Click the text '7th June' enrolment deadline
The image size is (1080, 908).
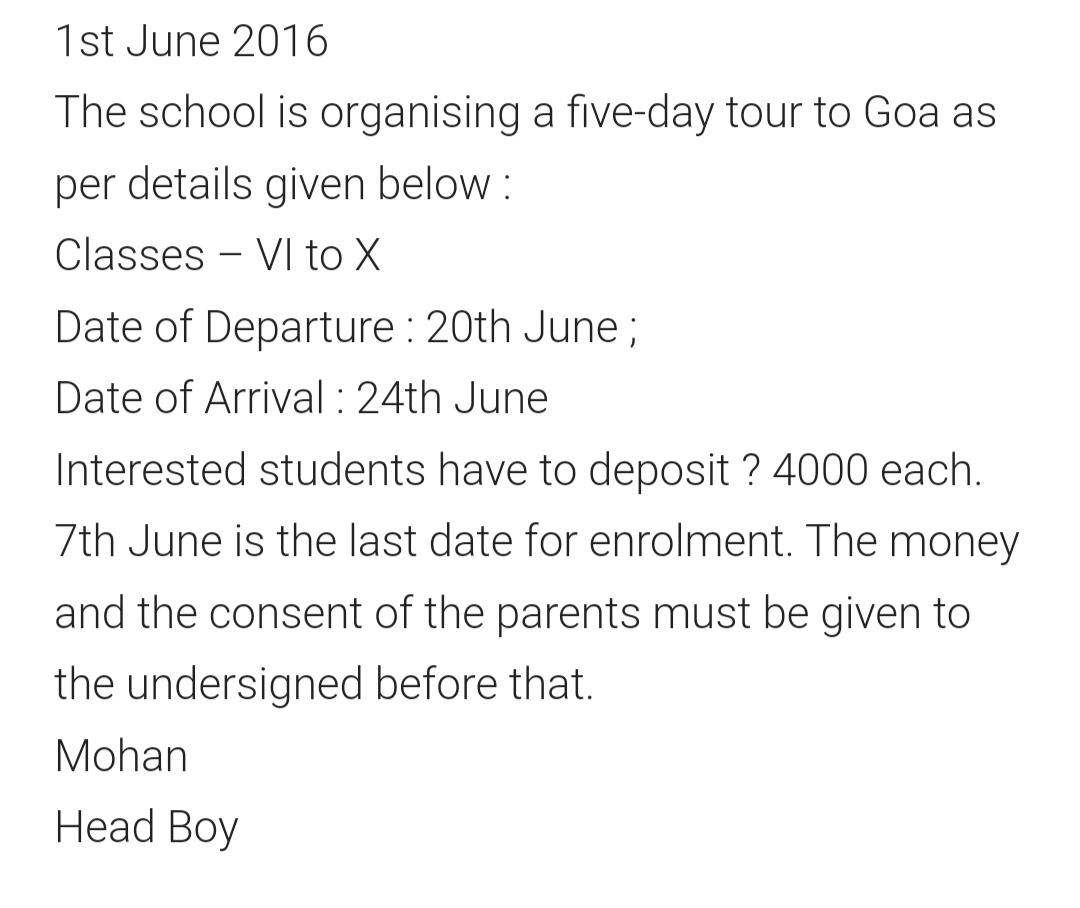coord(138,541)
